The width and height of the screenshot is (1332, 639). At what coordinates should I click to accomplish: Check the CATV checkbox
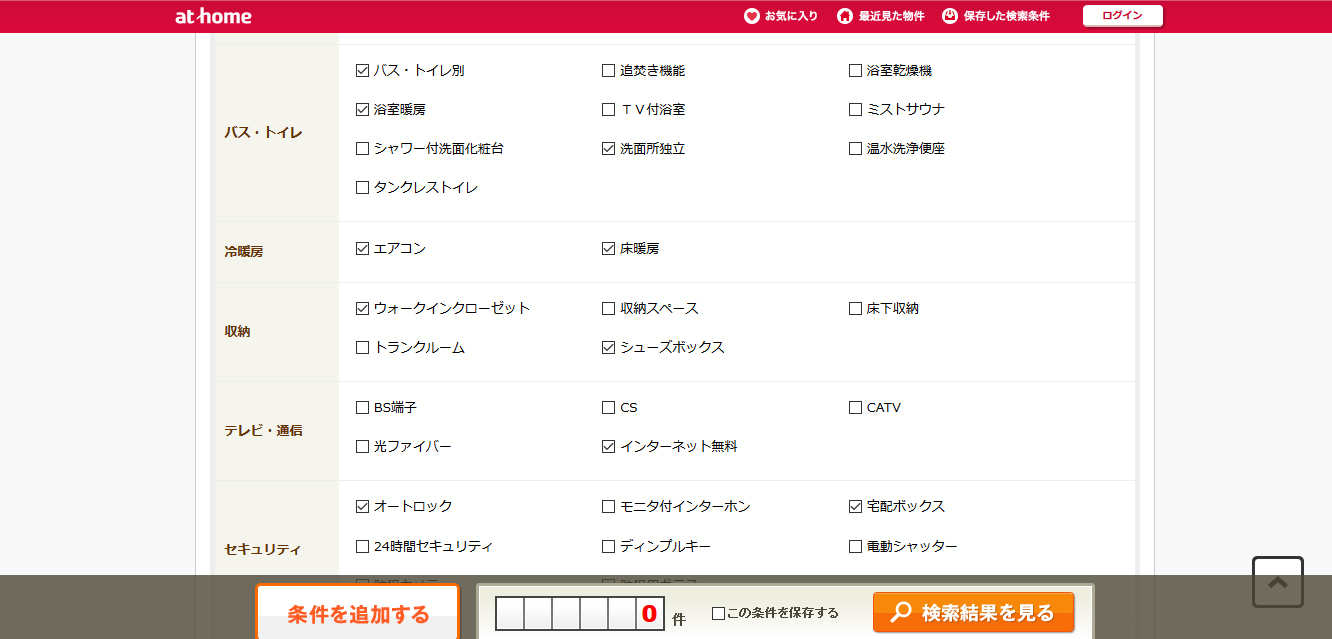tap(855, 408)
